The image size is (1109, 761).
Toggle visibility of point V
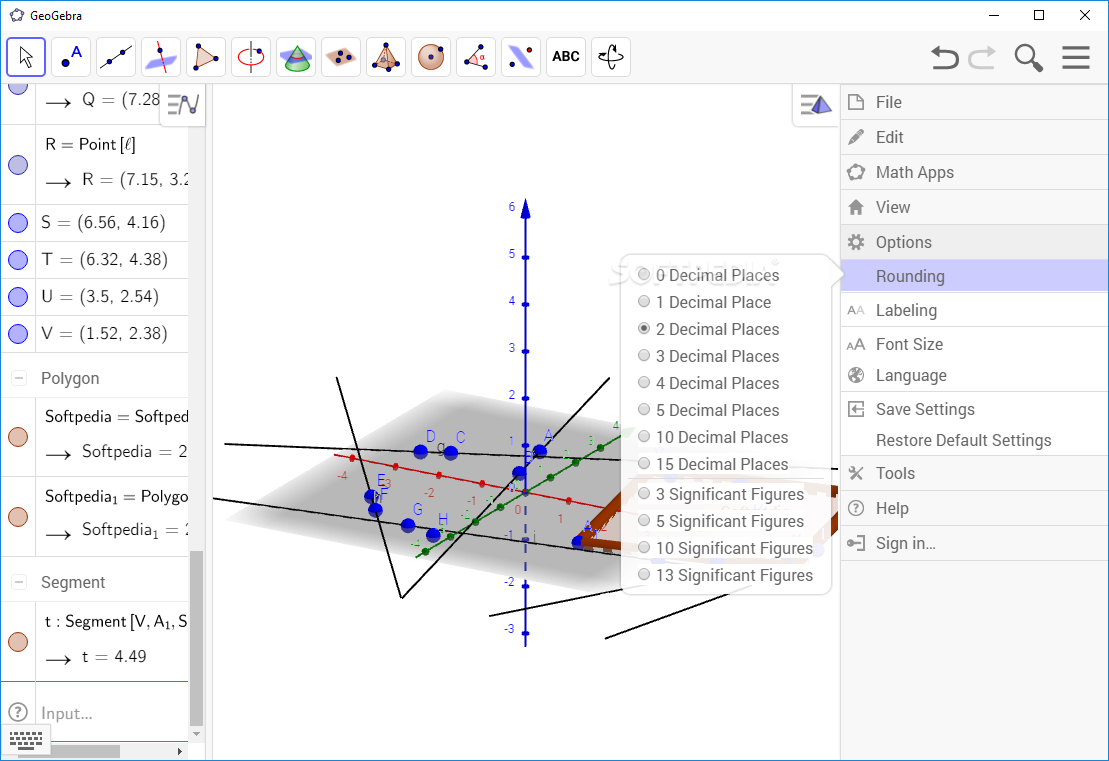18,333
